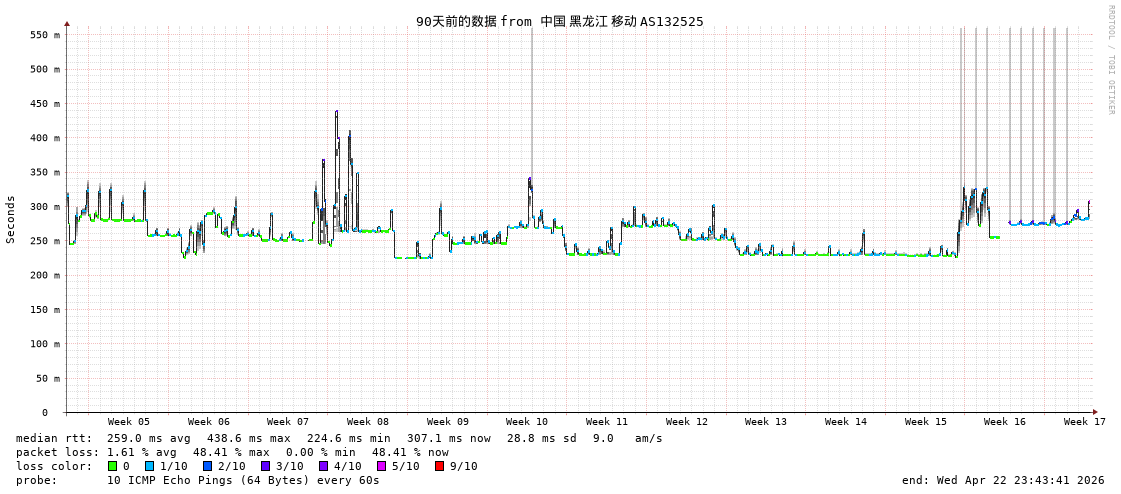This screenshot has height=494, width=1121.
Task: Click the purple 3/10 loss swatch
Action: pyautogui.click(x=266, y=466)
